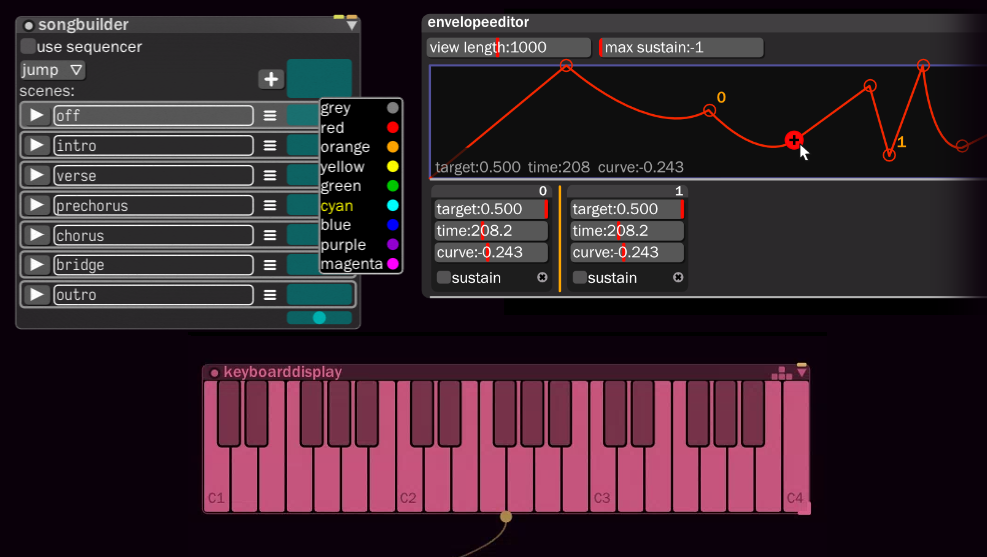Click the C2 key on keyboarddisplay
The width and height of the screenshot is (987, 557).
pos(410,478)
